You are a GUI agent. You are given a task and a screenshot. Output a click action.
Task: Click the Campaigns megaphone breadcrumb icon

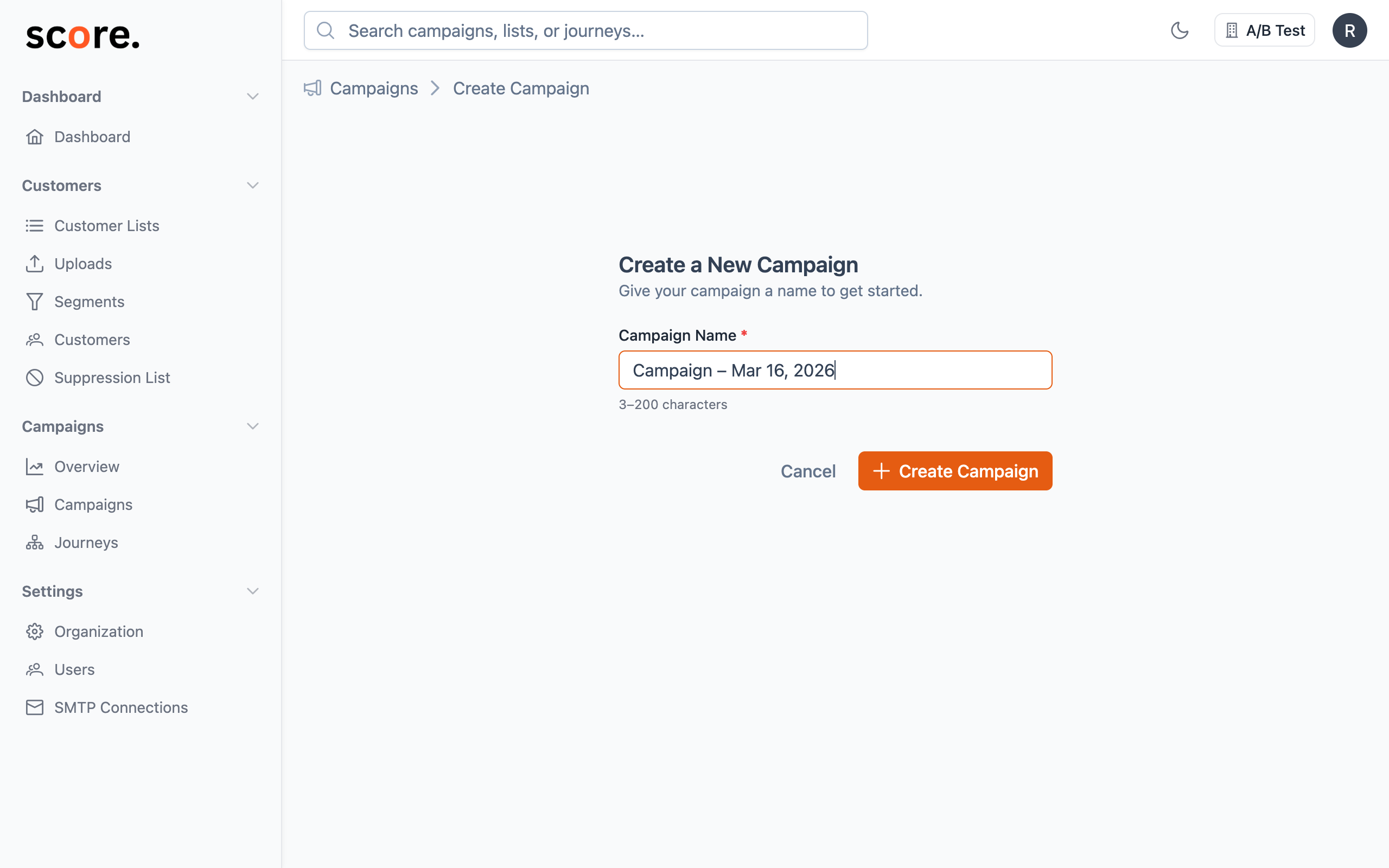pyautogui.click(x=312, y=88)
